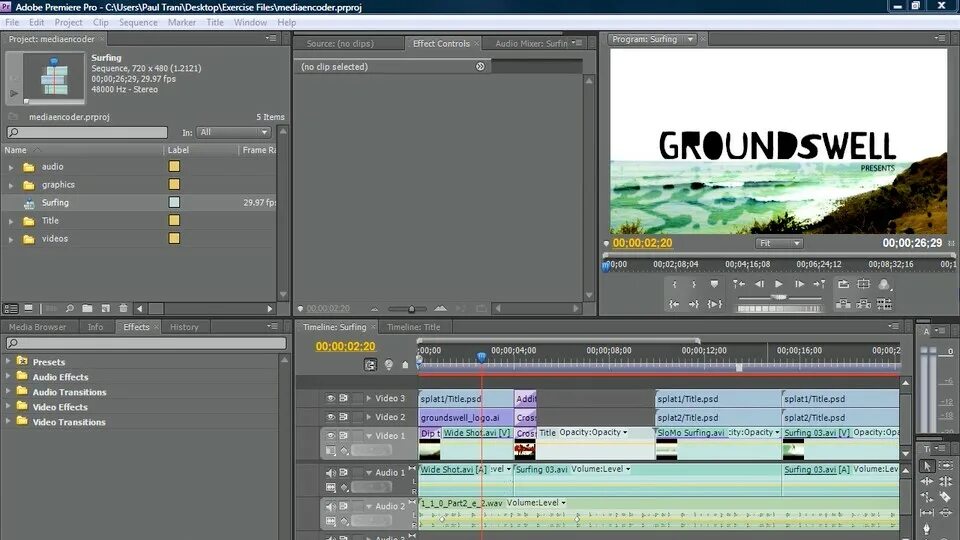The width and height of the screenshot is (960, 540).
Task: Click the label color swatch for Surfing
Action: [x=174, y=202]
